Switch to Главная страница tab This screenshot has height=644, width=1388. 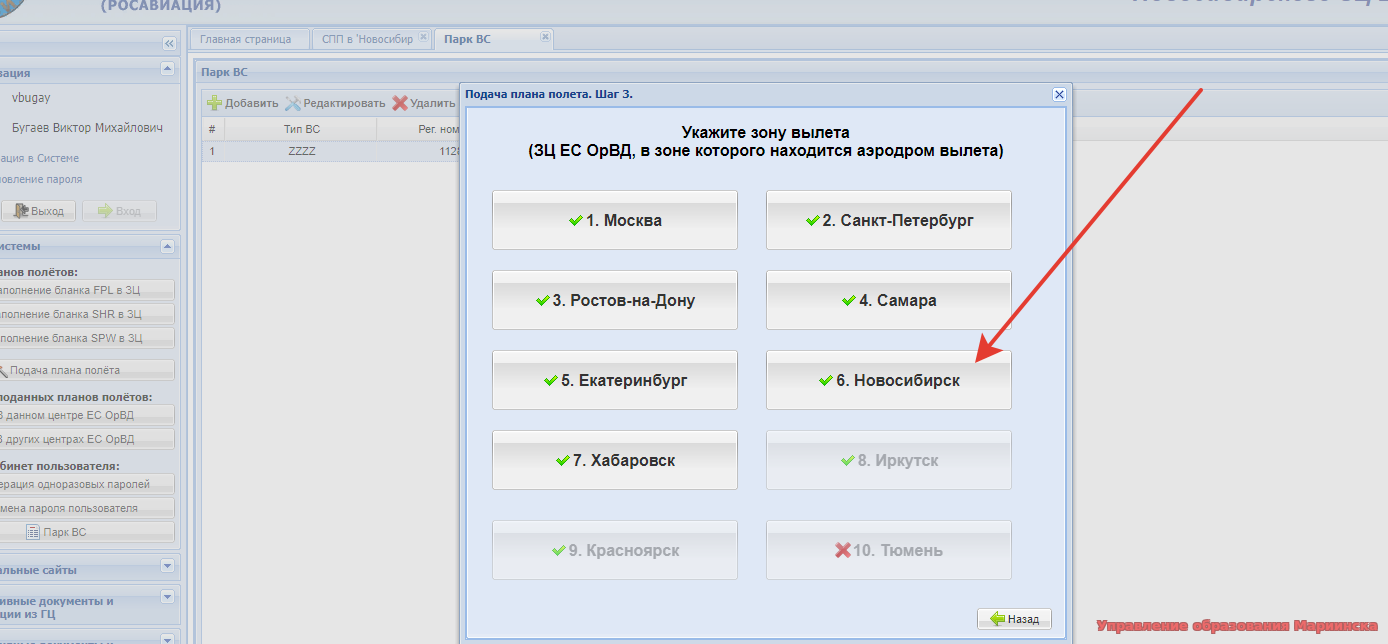click(245, 39)
